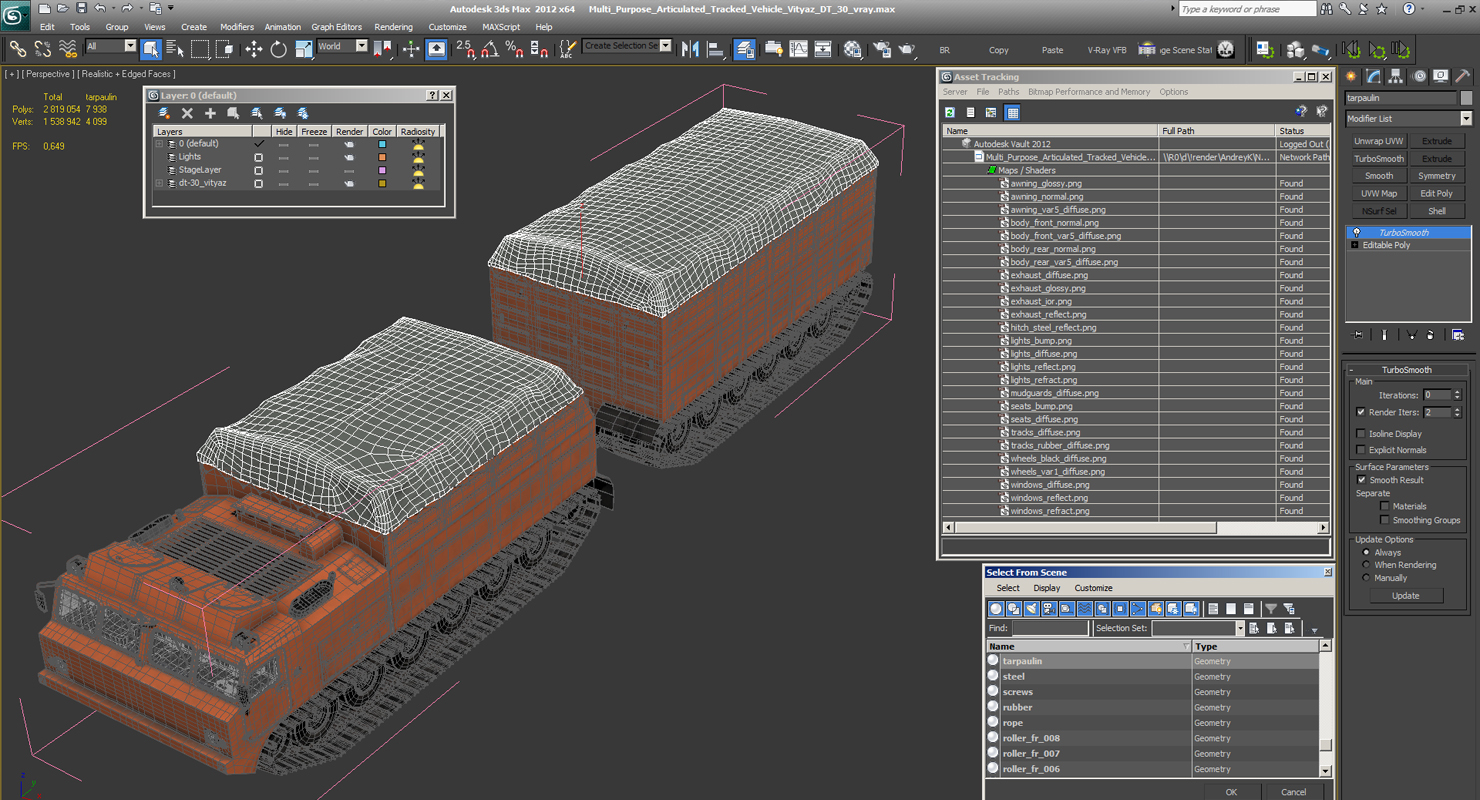Image resolution: width=1480 pixels, height=800 pixels.
Task: Open the World reference coordinate dropdown
Action: tap(342, 46)
